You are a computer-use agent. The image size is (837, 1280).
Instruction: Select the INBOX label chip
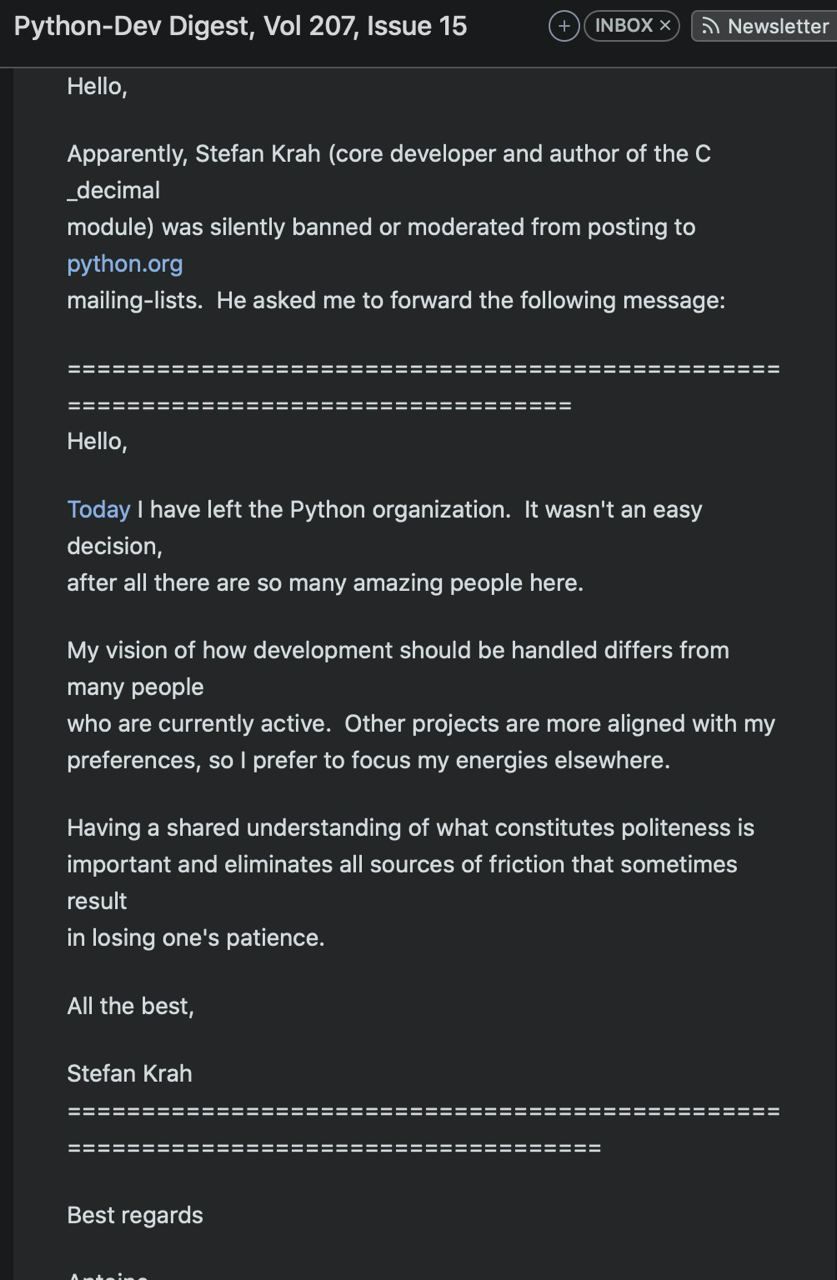point(632,26)
